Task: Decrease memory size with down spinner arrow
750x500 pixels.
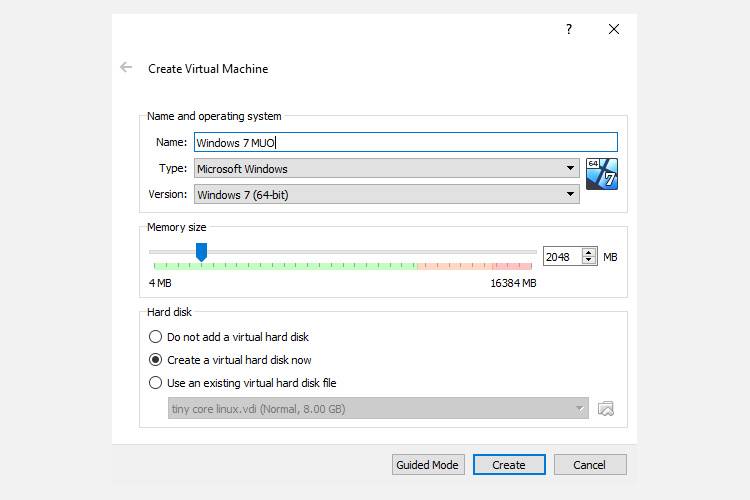Action: (x=589, y=261)
